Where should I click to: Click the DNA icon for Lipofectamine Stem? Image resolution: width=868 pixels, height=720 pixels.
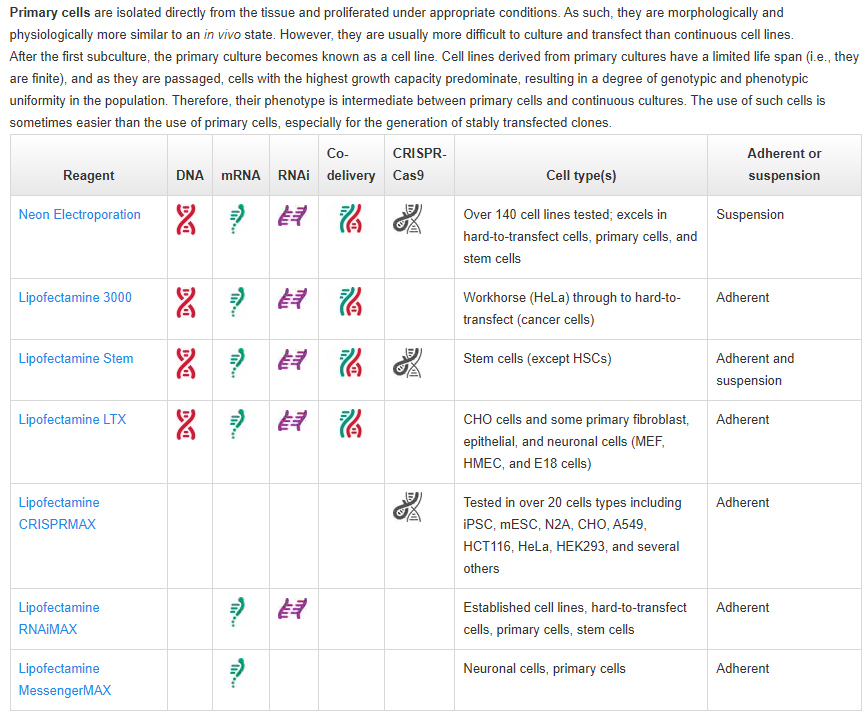tap(186, 363)
